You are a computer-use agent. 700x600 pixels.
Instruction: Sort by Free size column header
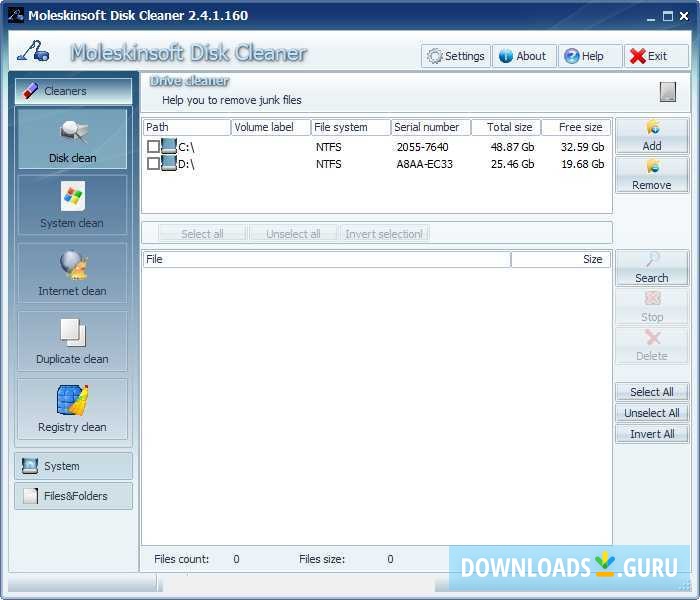(x=576, y=127)
